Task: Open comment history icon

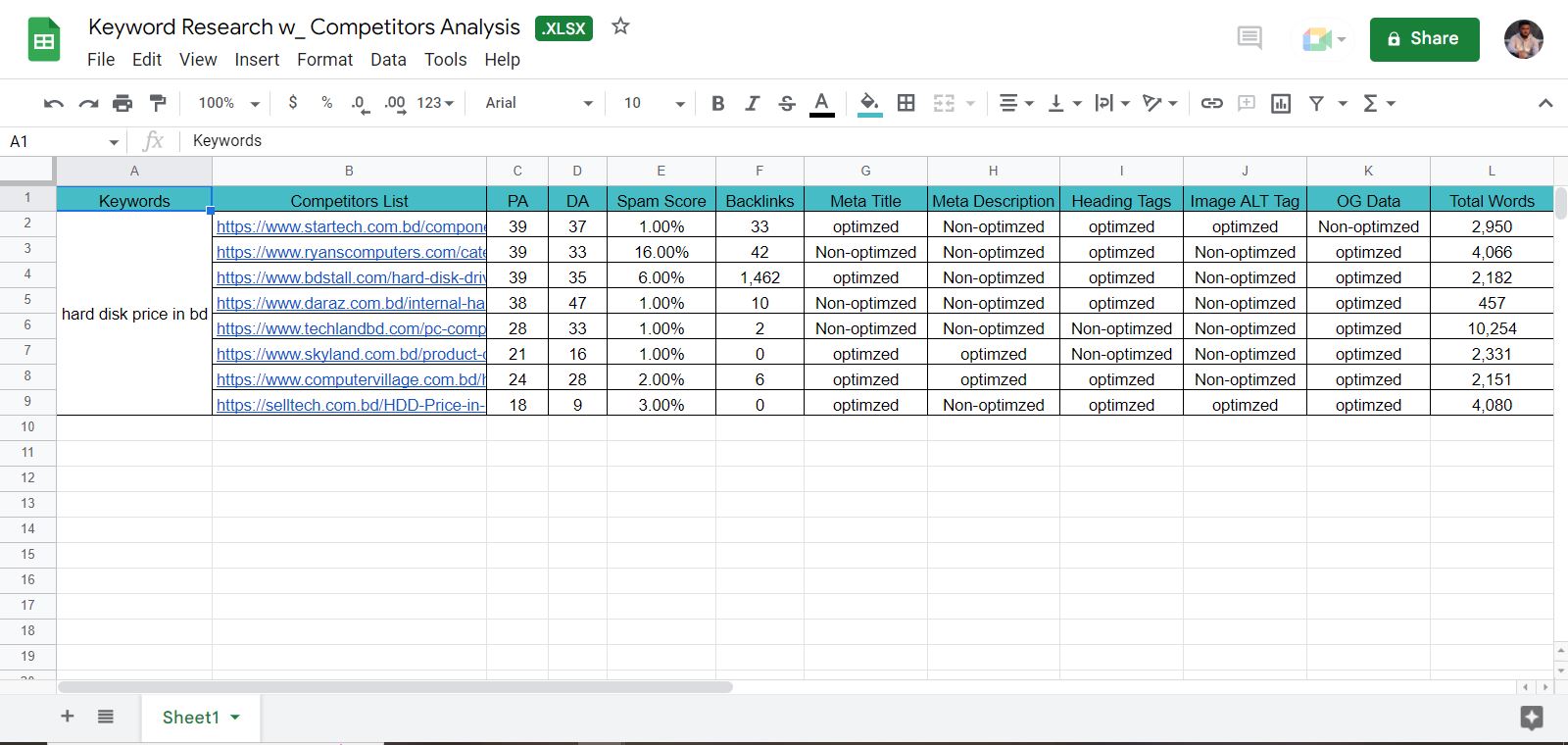Action: (1249, 39)
